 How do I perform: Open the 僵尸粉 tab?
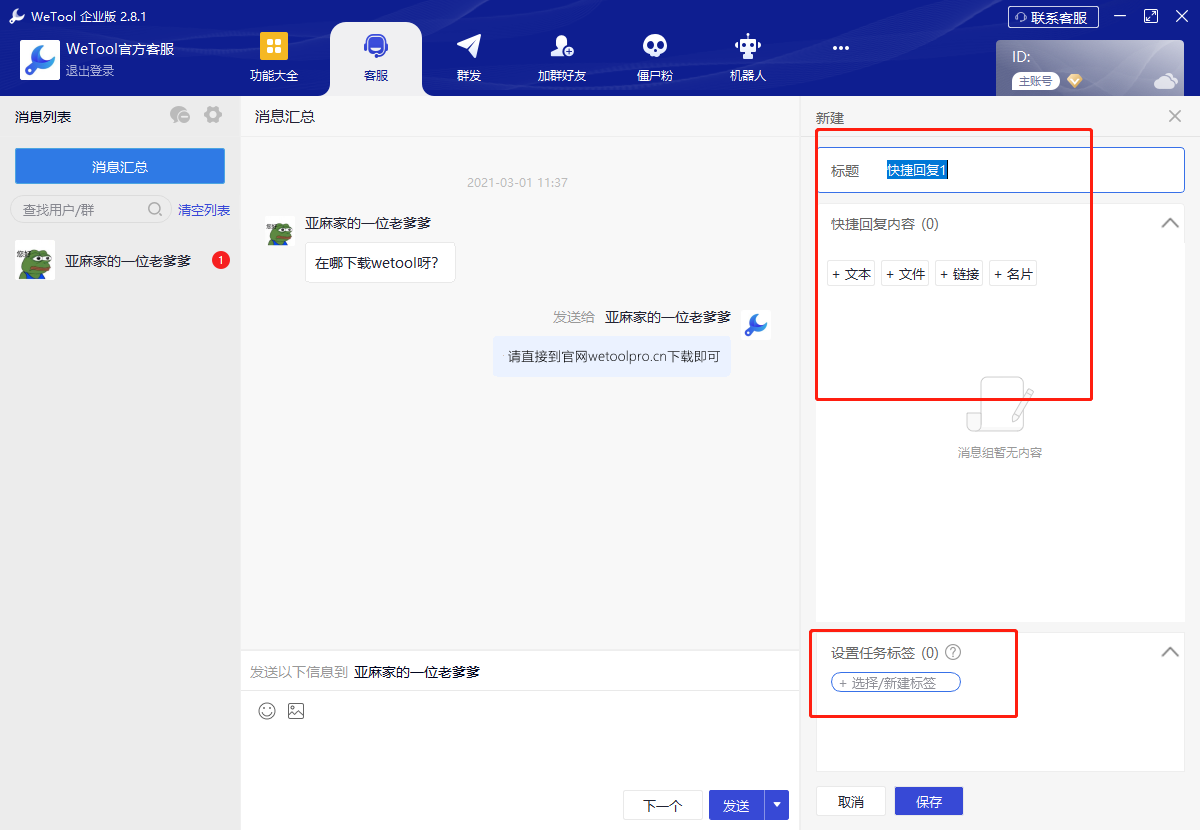(x=655, y=58)
